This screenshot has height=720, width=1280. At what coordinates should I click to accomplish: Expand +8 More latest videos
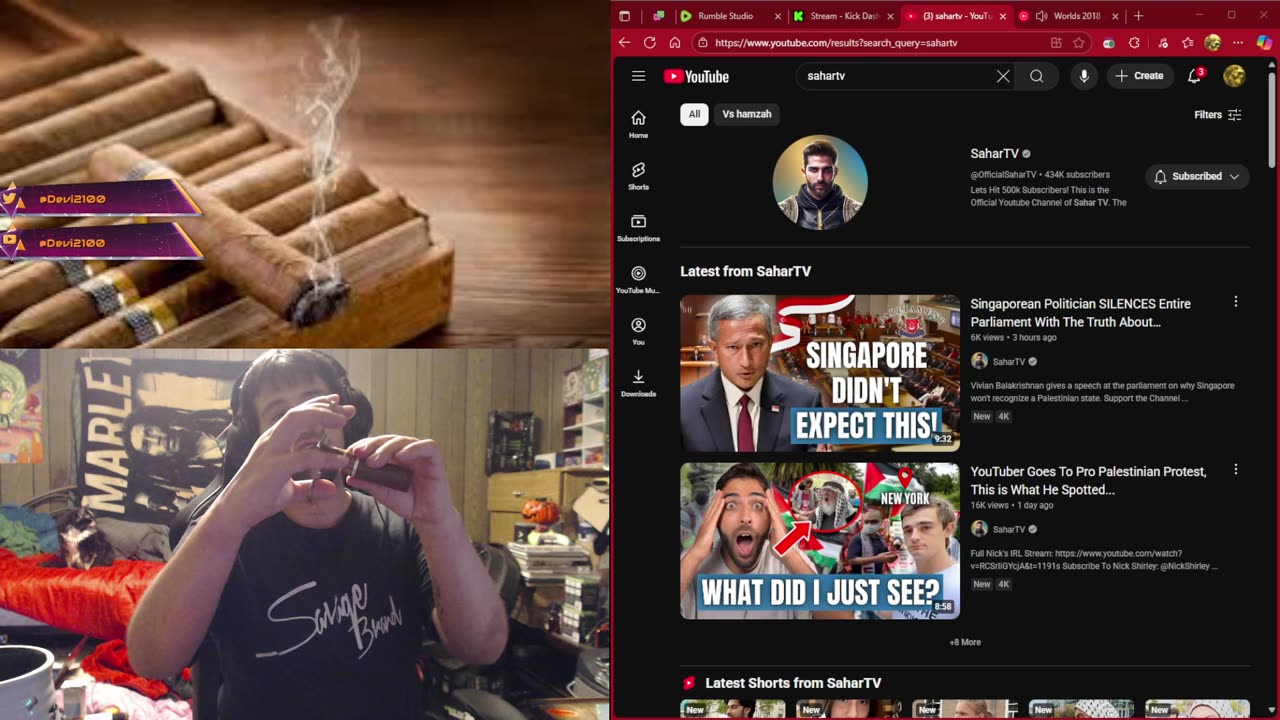[965, 642]
